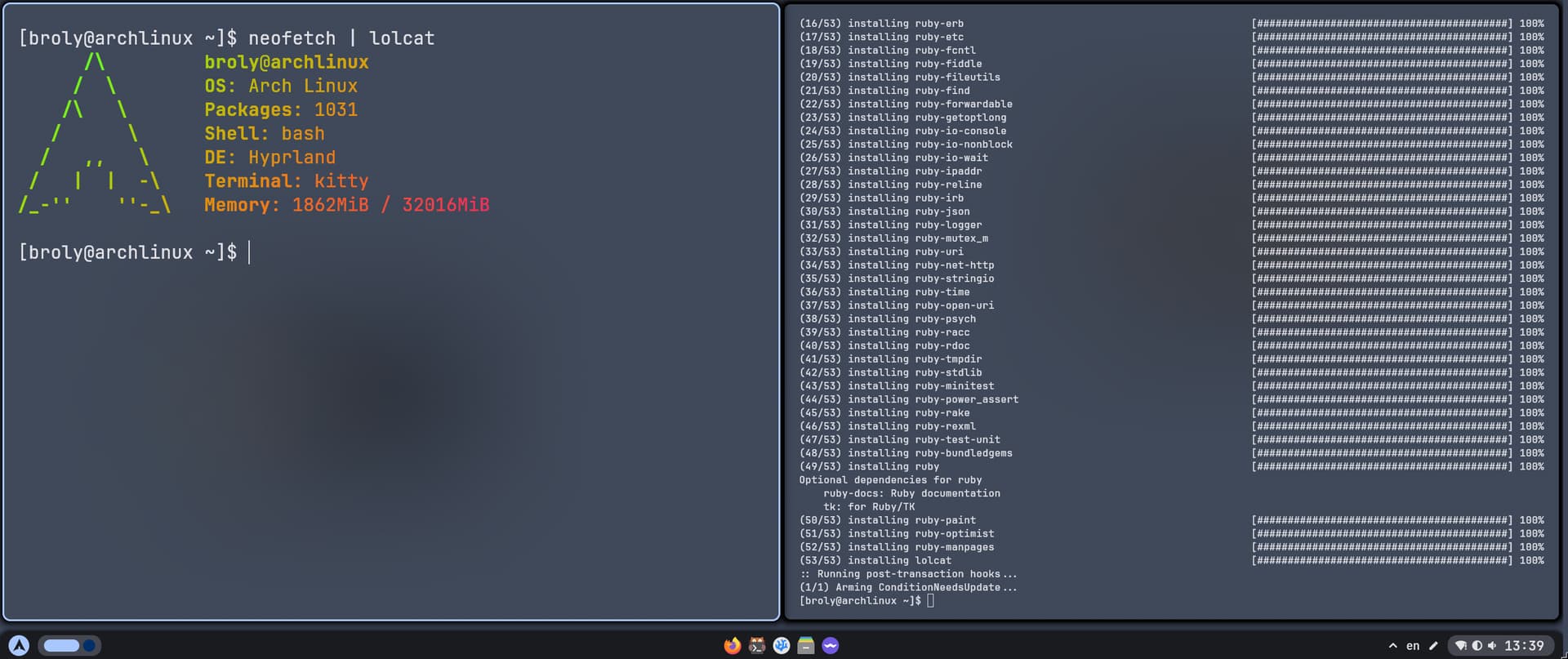Switch the 'en' keyboard layout indicator
Image resolution: width=1568 pixels, height=659 pixels.
pos(1413,646)
